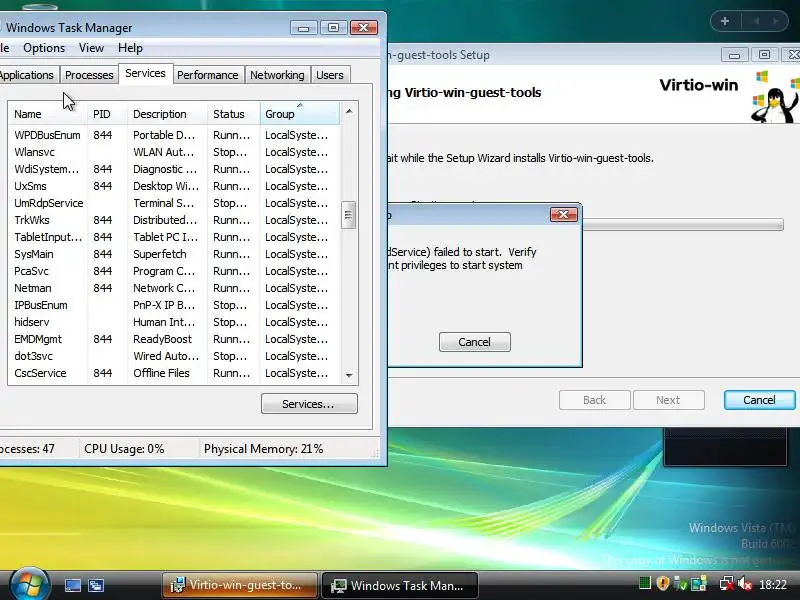Click Task Manager CPU meter tray icon
This screenshot has width=800, height=600.
(645, 583)
